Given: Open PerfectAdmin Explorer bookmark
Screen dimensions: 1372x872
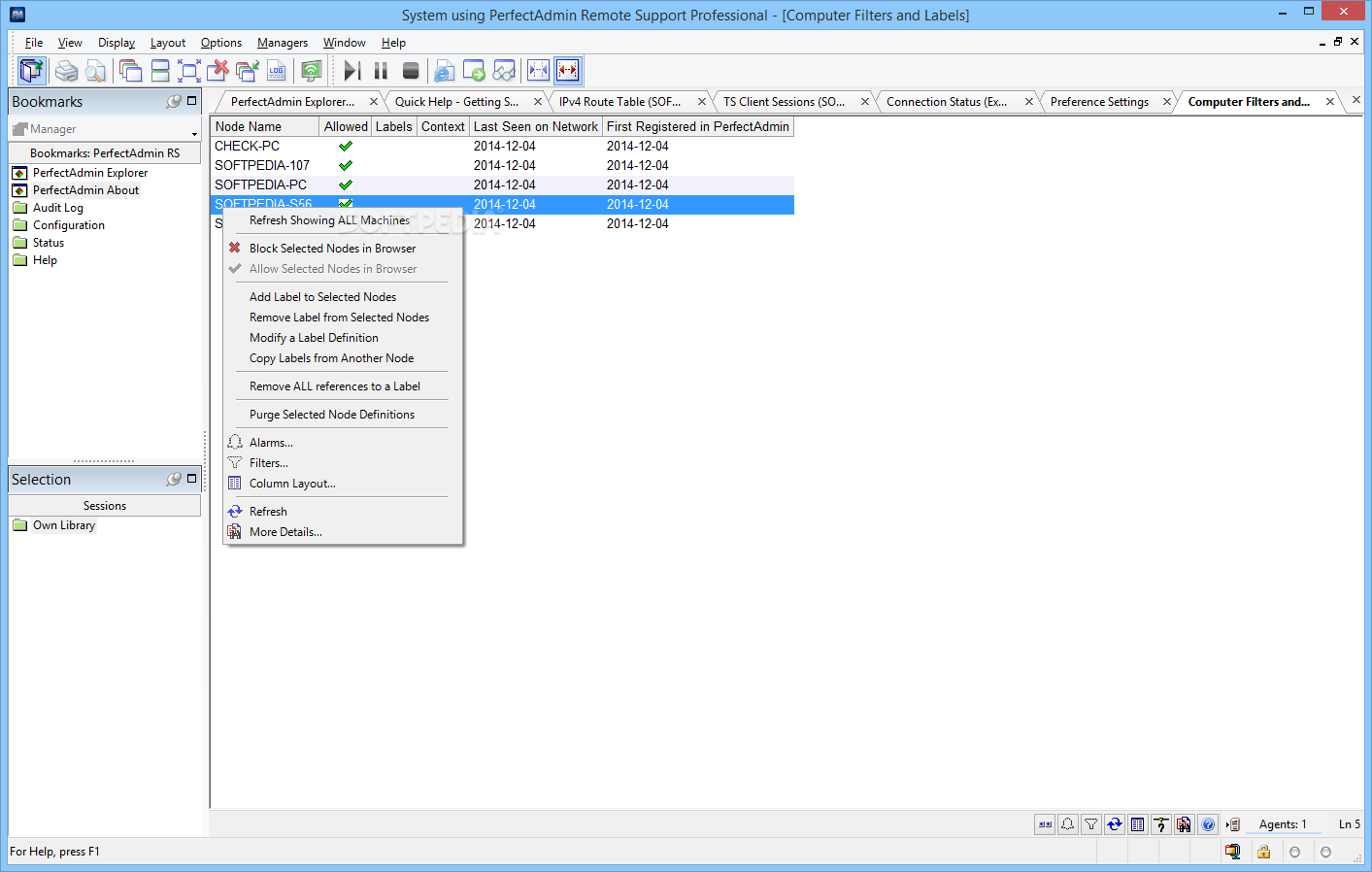Looking at the screenshot, I should click(x=90, y=173).
